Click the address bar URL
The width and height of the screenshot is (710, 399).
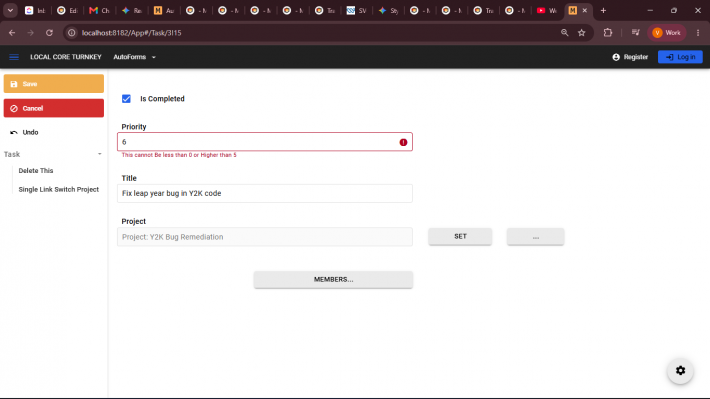coord(131,33)
